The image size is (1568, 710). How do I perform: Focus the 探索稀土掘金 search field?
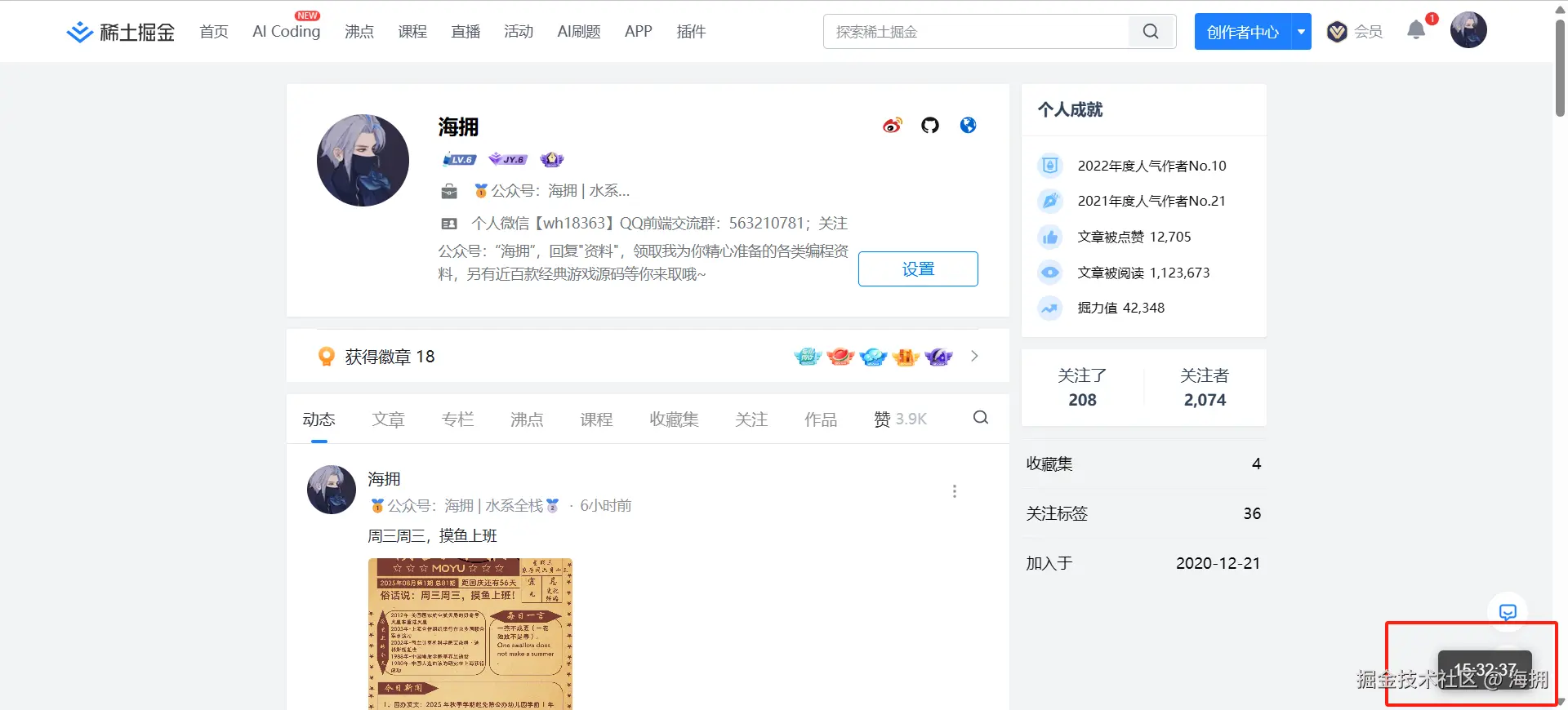pyautogui.click(x=977, y=32)
